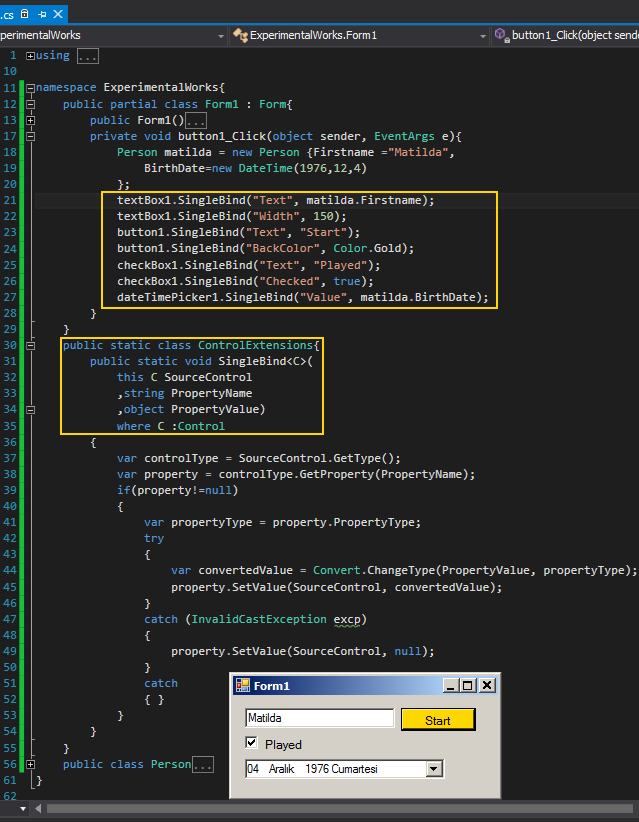Click the method icon beside button1_Click

[501, 35]
